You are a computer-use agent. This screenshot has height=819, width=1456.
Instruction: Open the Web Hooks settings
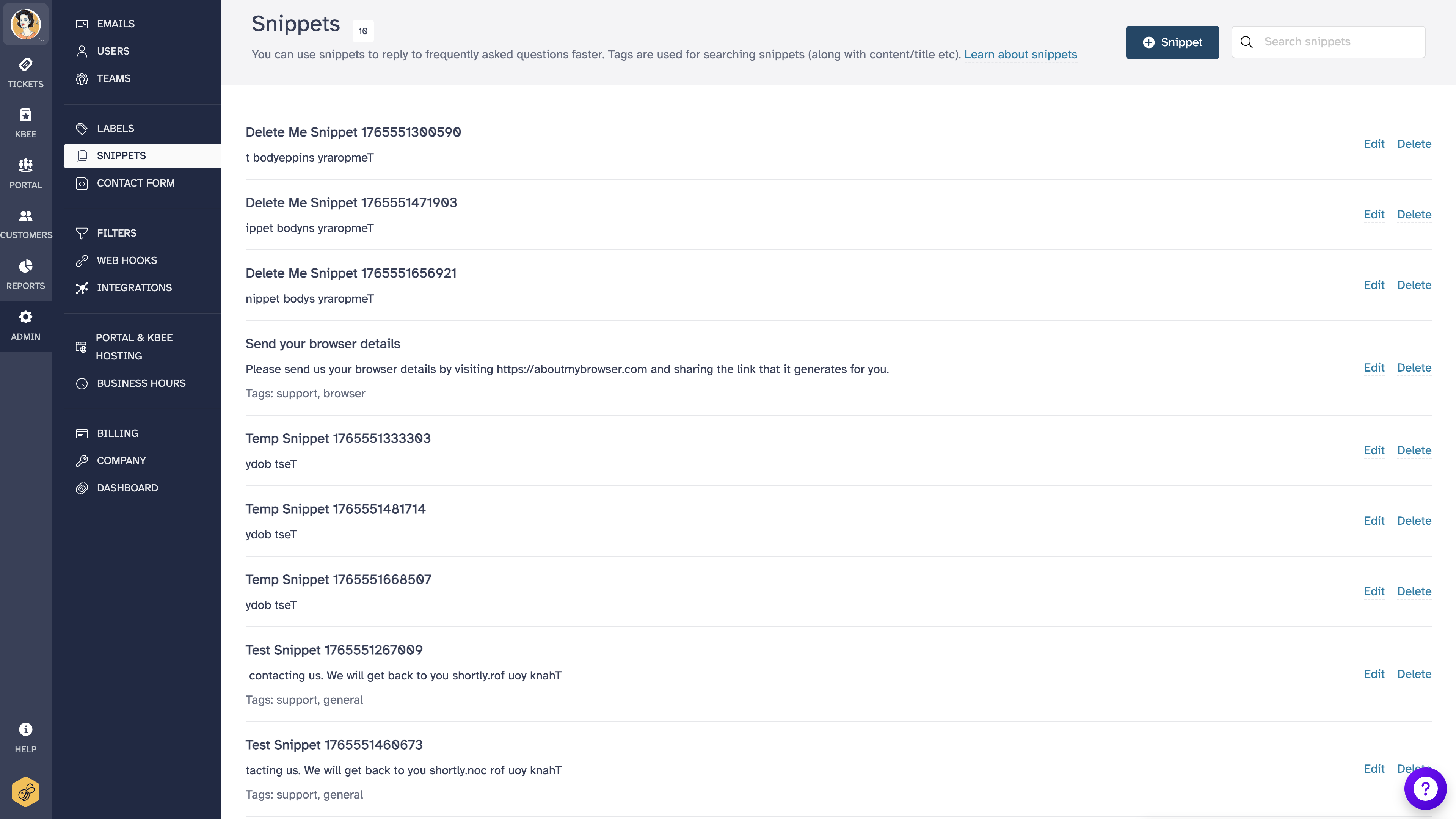pyautogui.click(x=127, y=260)
